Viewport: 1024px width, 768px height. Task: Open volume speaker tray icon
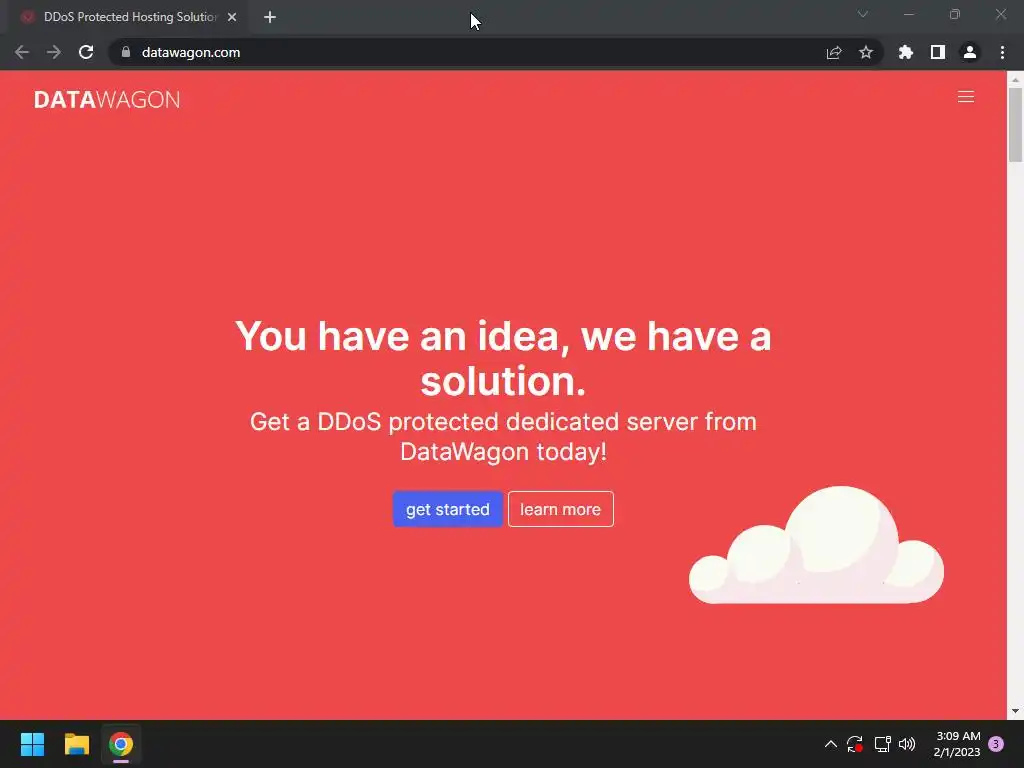(907, 744)
